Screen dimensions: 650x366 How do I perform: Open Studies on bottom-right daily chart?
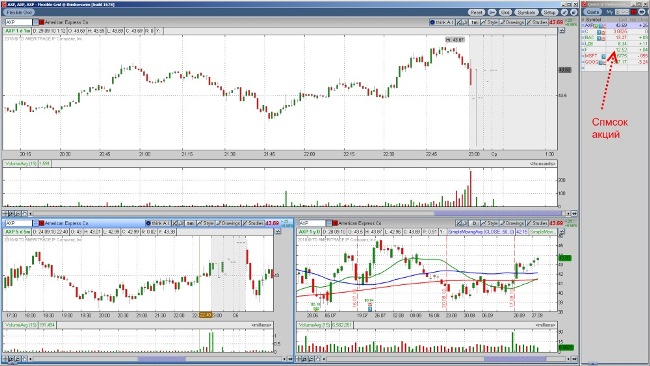coord(537,223)
